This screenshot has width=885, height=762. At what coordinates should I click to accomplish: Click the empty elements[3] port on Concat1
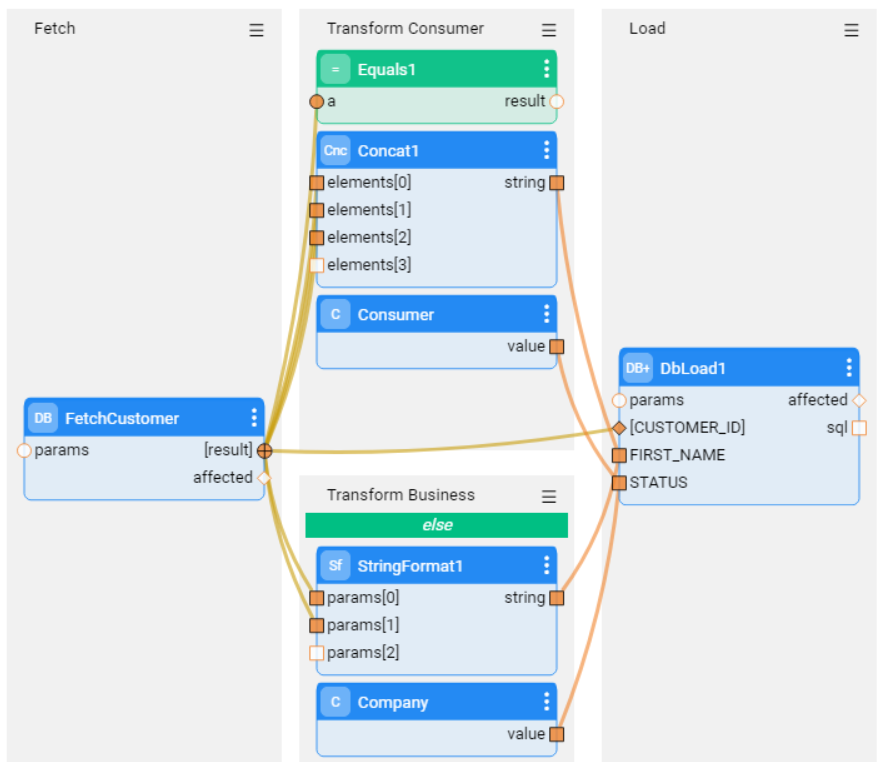pyautogui.click(x=317, y=265)
